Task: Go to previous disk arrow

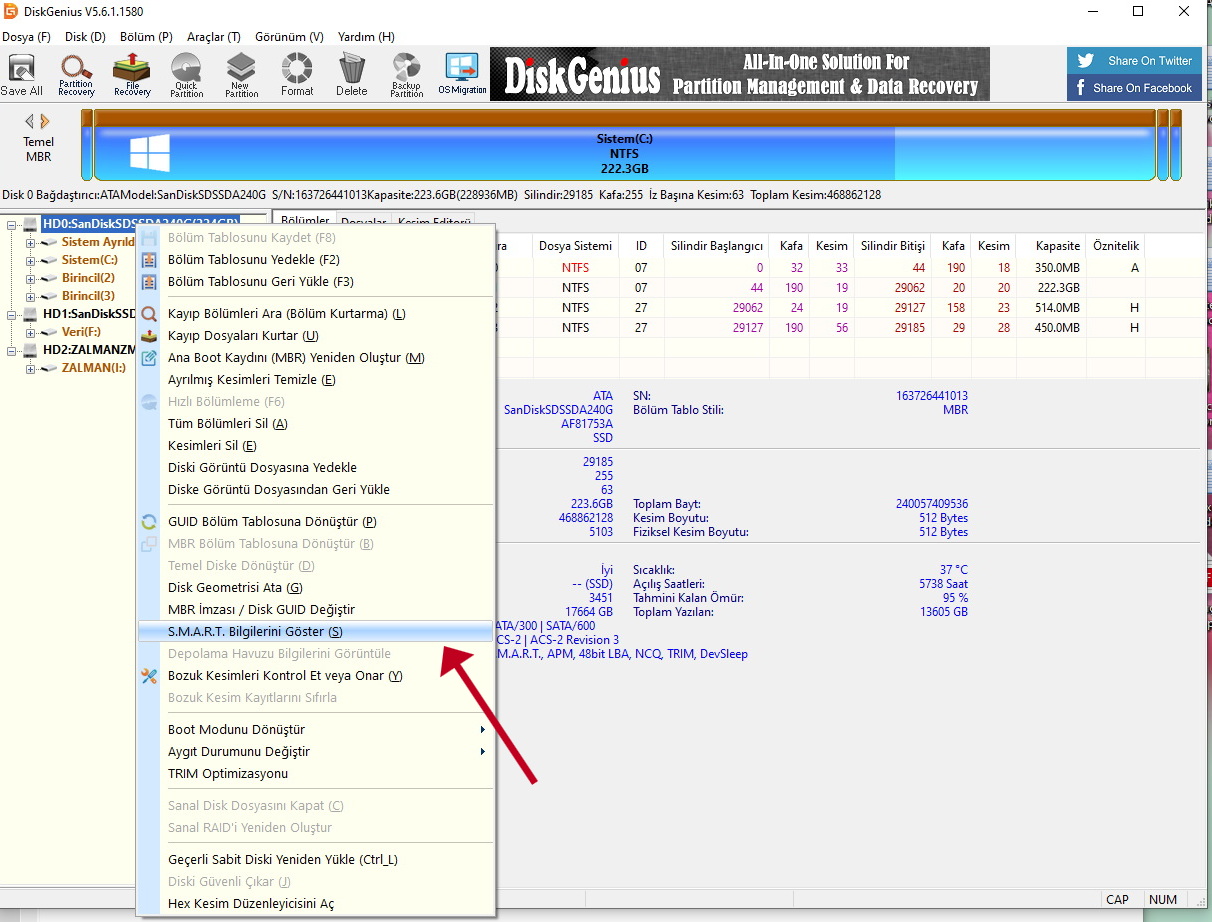Action: [29, 121]
